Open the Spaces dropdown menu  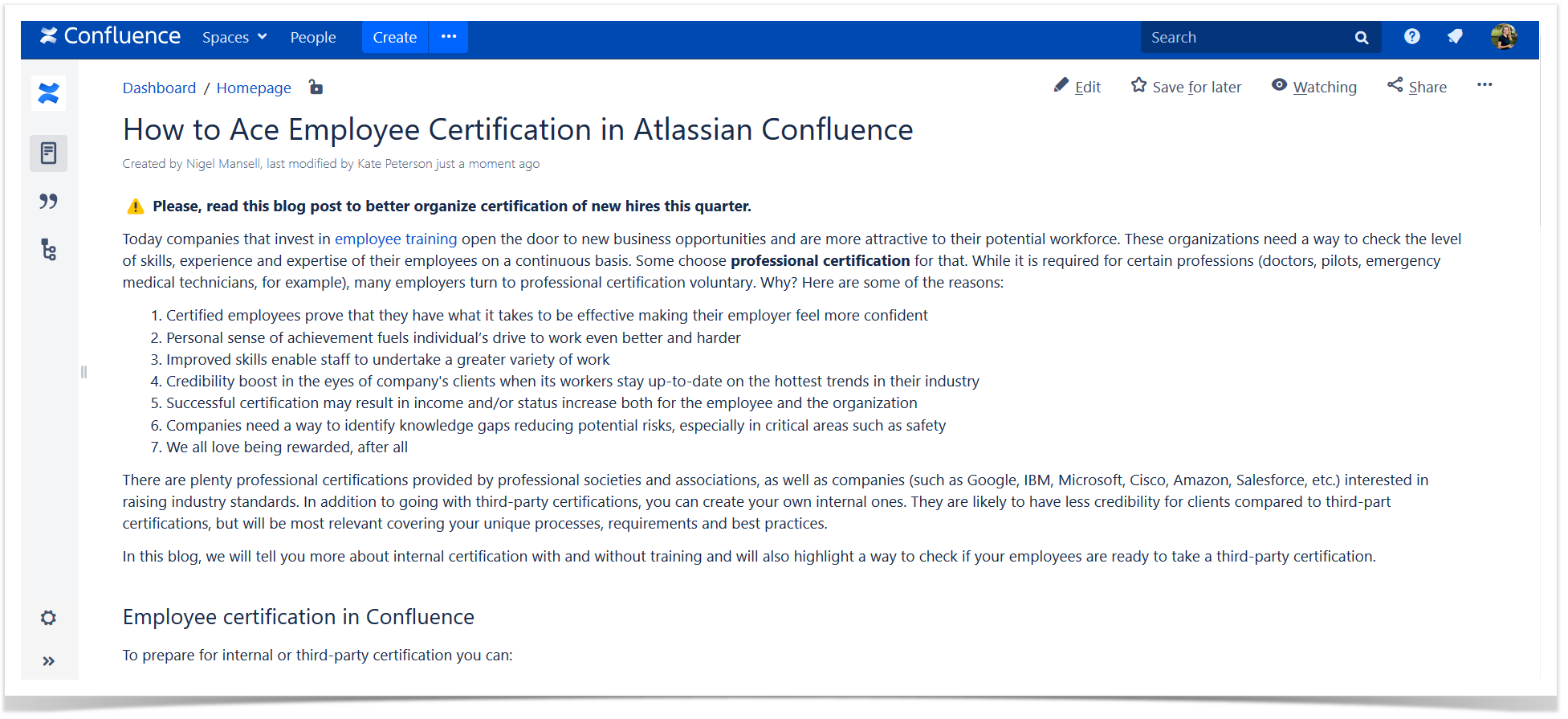pos(234,38)
